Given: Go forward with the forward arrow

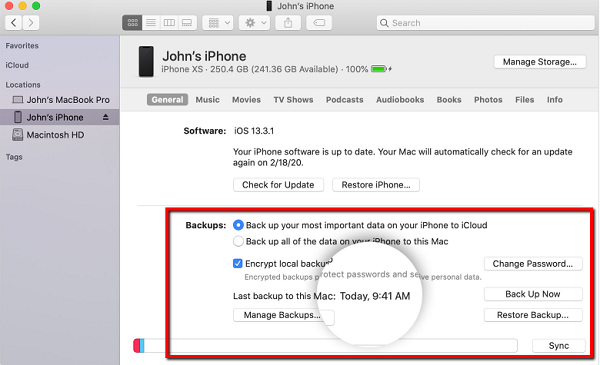Looking at the screenshot, I should tap(31, 23).
